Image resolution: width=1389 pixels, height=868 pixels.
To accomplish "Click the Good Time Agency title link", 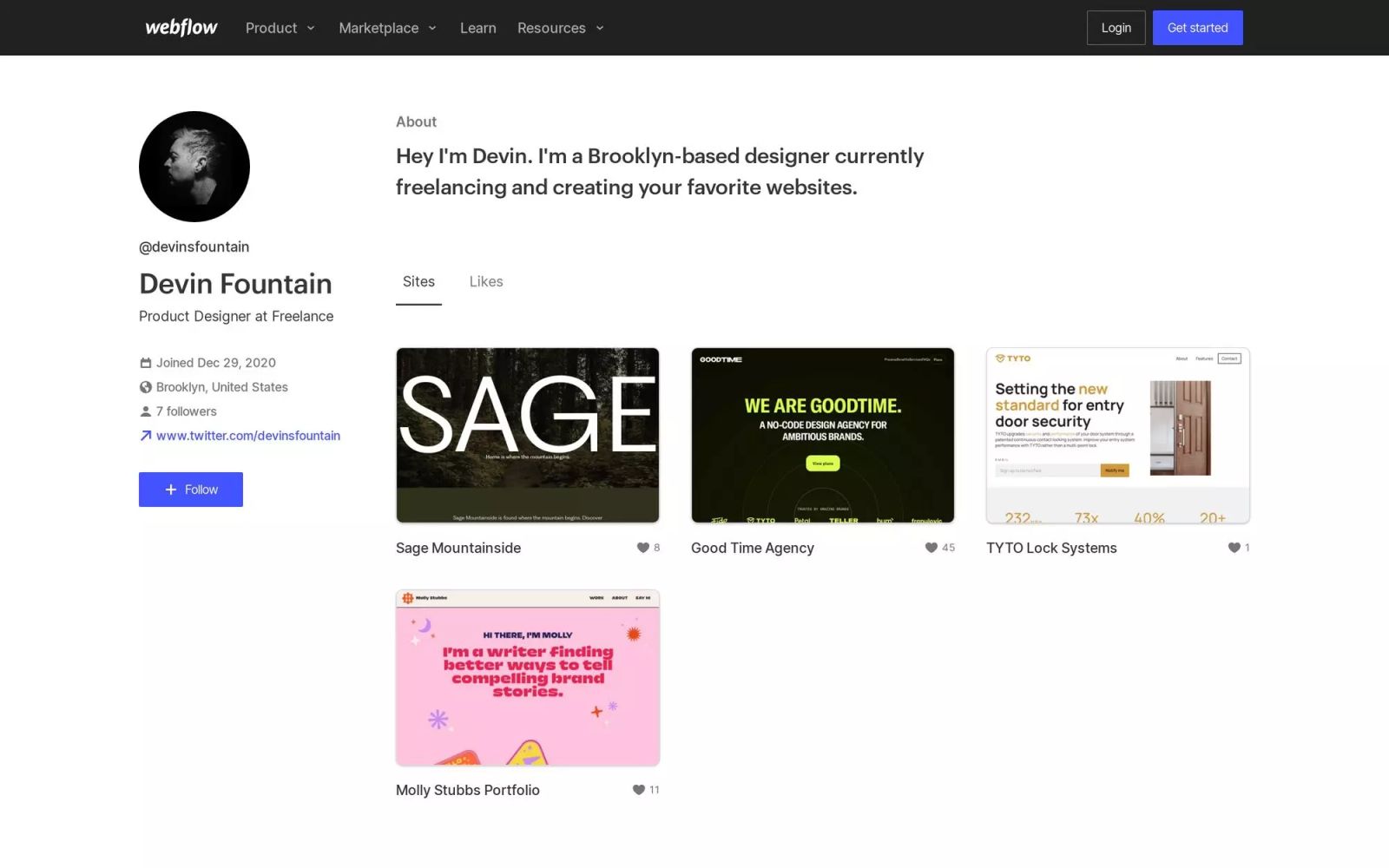I will [x=753, y=548].
